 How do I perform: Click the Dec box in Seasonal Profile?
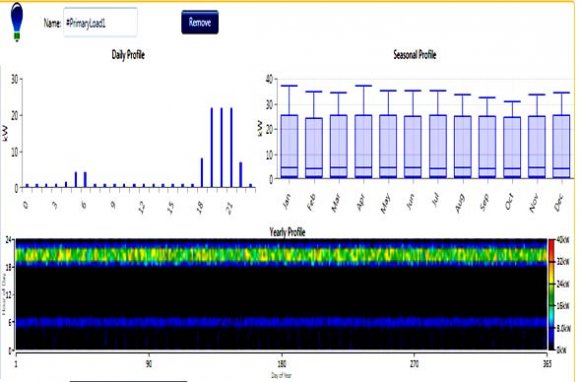tap(562, 146)
